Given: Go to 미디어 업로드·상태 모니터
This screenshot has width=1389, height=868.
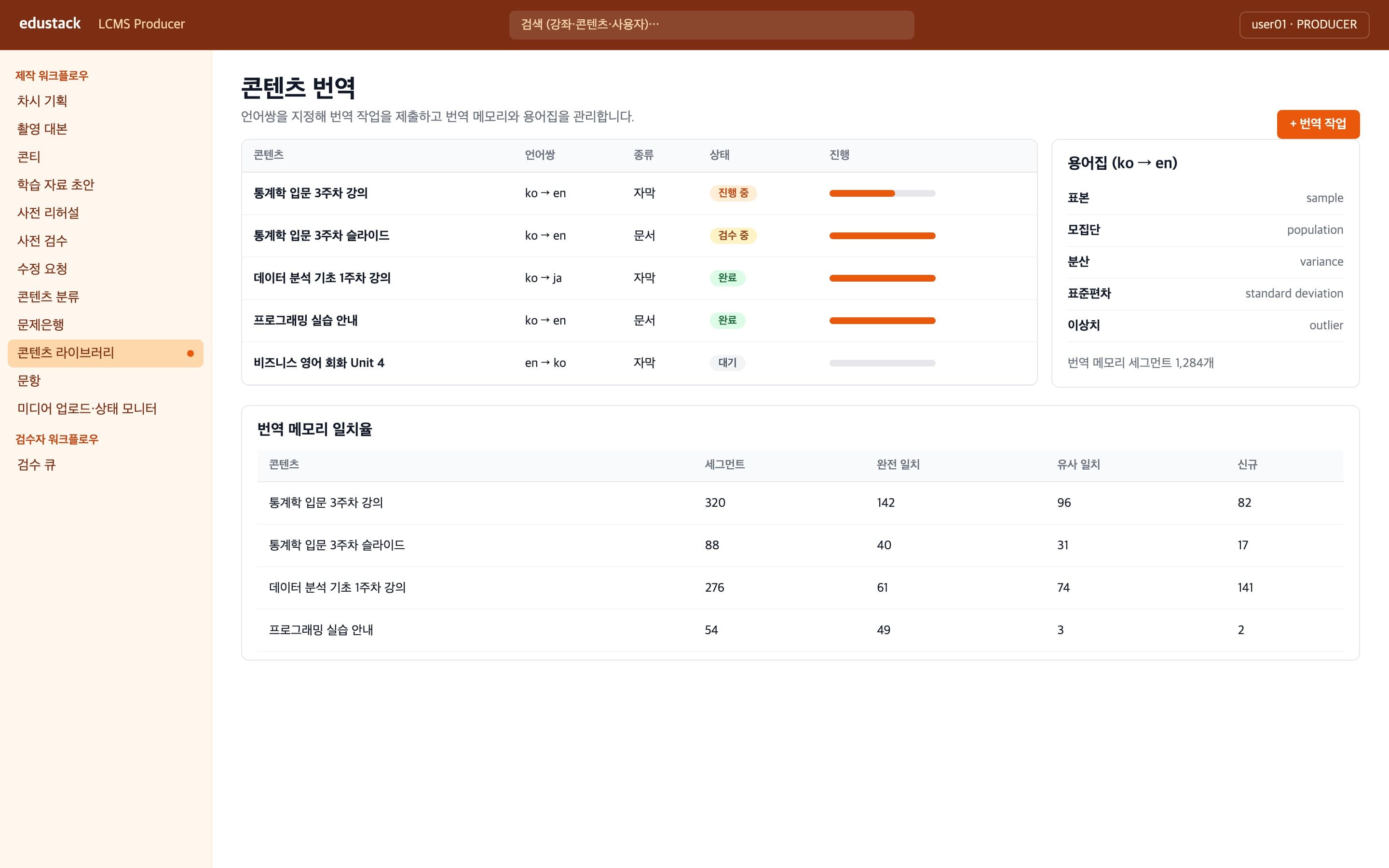Looking at the screenshot, I should point(106,409).
